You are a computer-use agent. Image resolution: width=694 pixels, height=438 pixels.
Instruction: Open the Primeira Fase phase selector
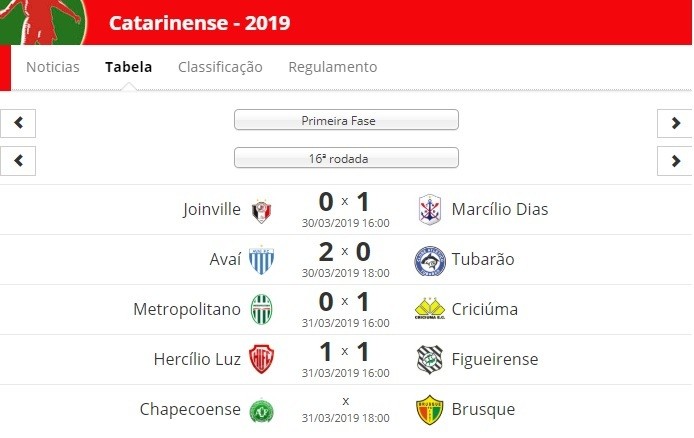pos(346,120)
